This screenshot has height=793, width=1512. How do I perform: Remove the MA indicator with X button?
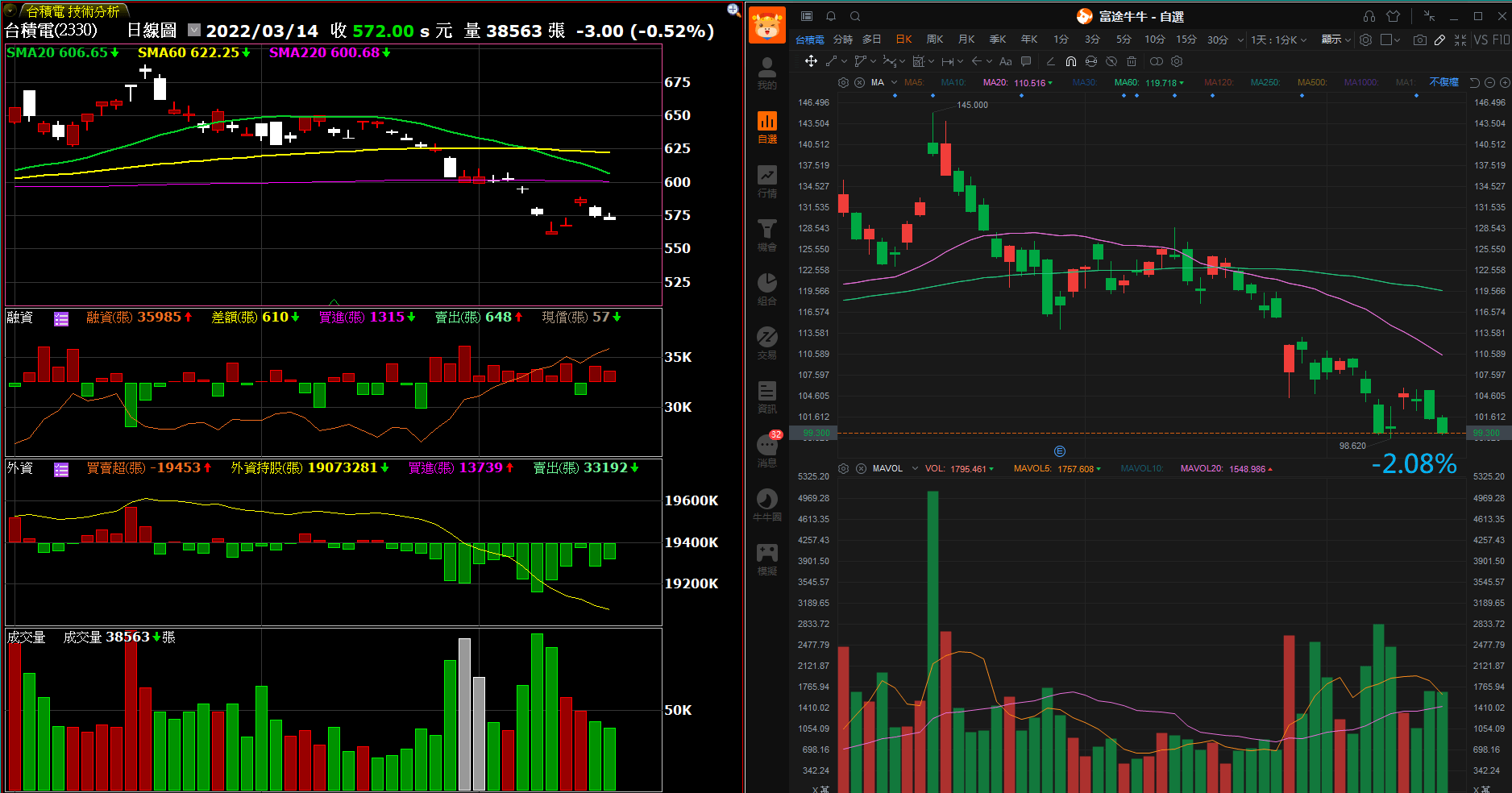[859, 82]
